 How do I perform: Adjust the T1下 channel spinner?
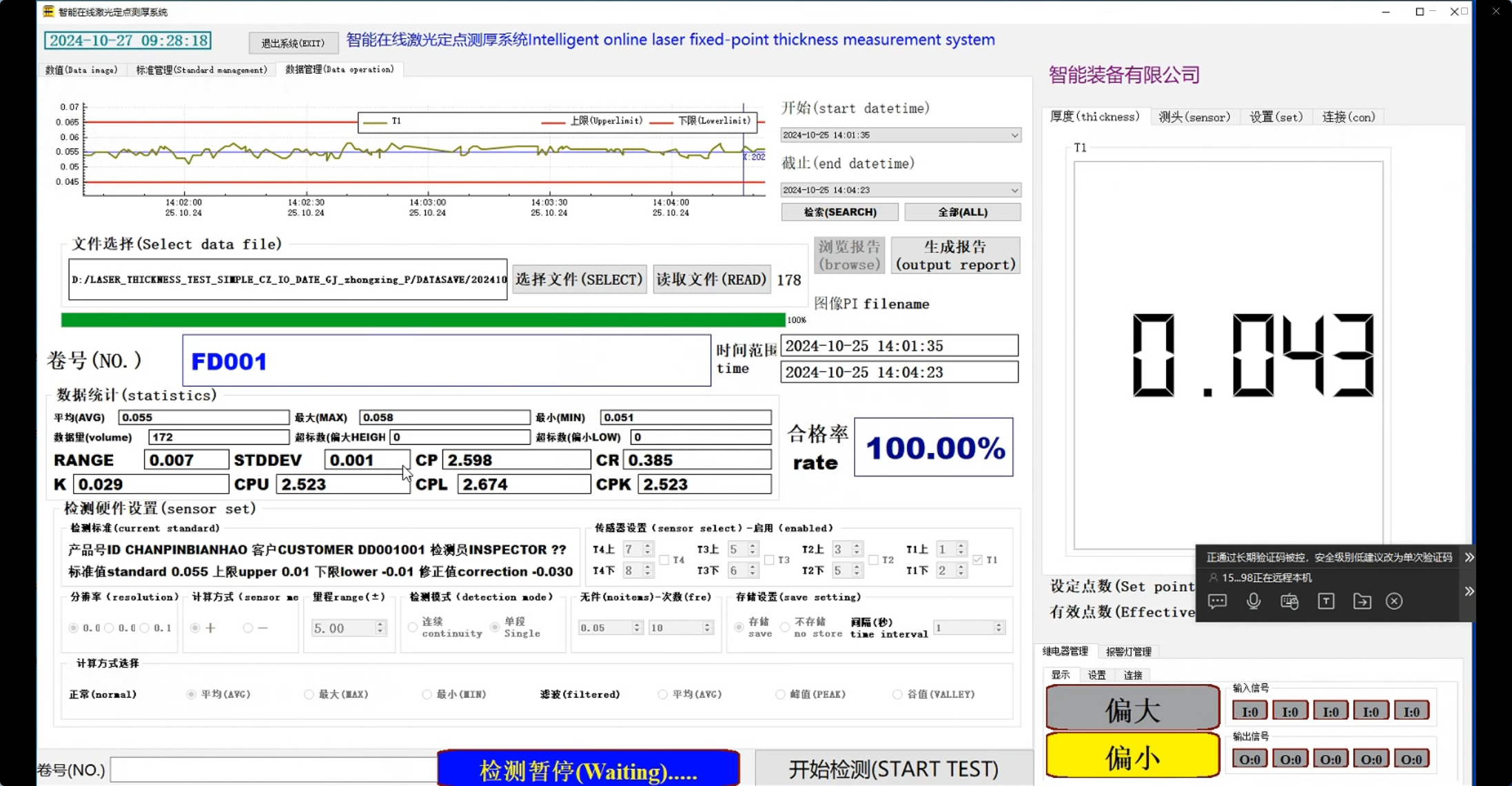click(x=961, y=571)
